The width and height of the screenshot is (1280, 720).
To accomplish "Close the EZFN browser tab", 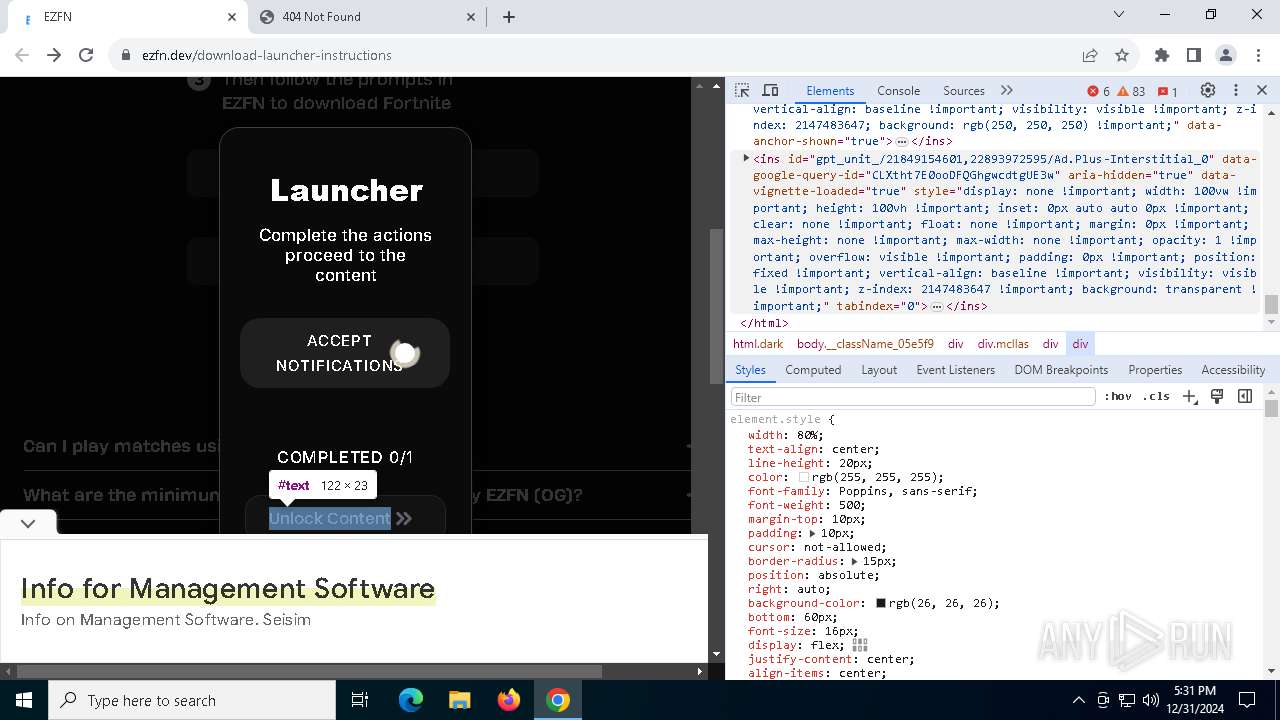I will (x=232, y=17).
